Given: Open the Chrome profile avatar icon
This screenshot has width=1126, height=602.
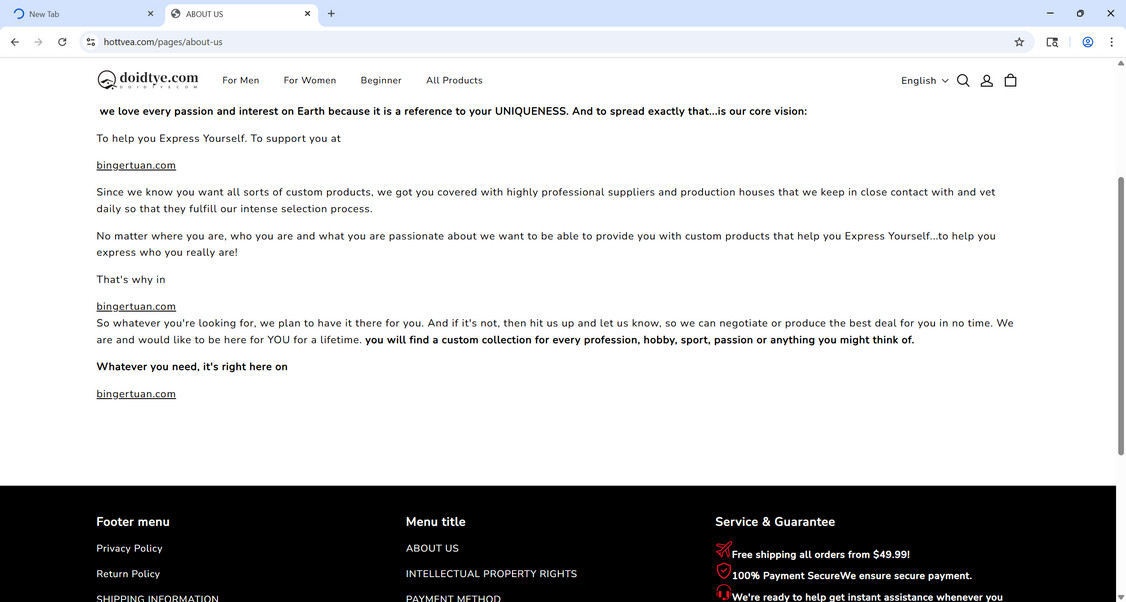Looking at the screenshot, I should pyautogui.click(x=1088, y=42).
